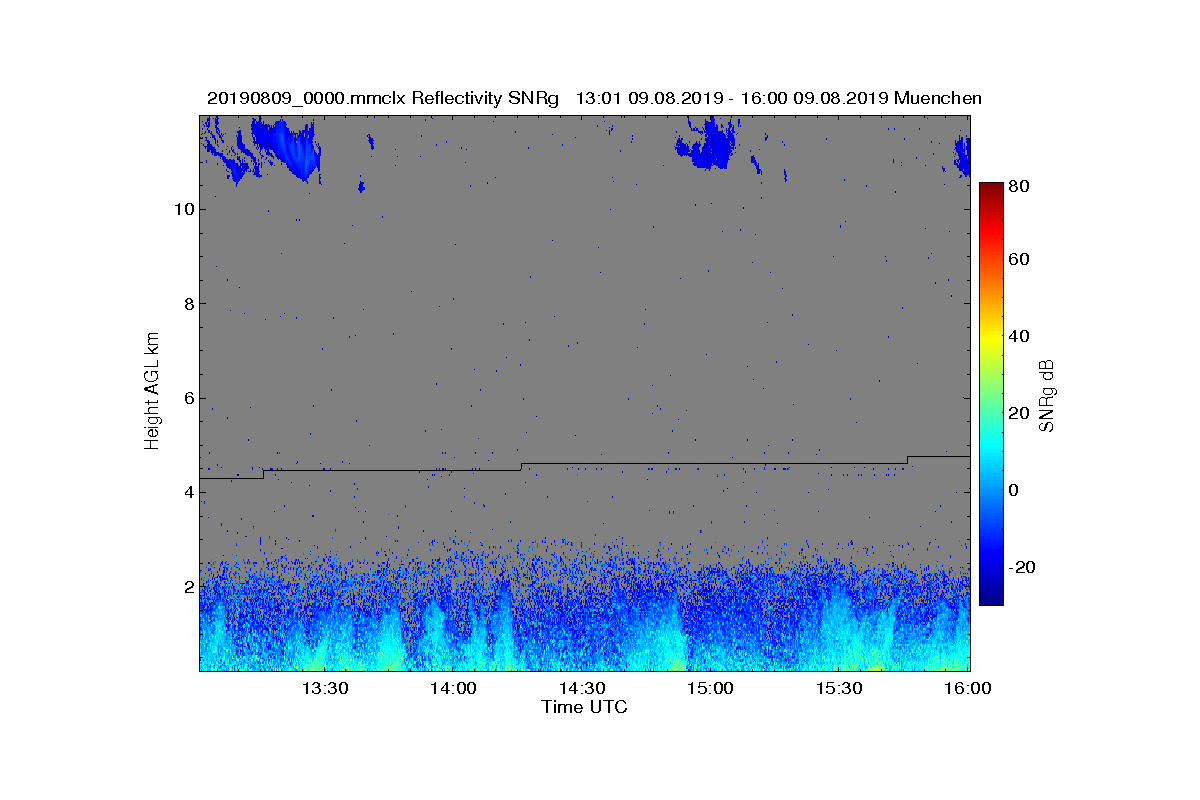The image size is (1200, 800).
Task: Select the 13:30 time tick label
Action: (325, 688)
